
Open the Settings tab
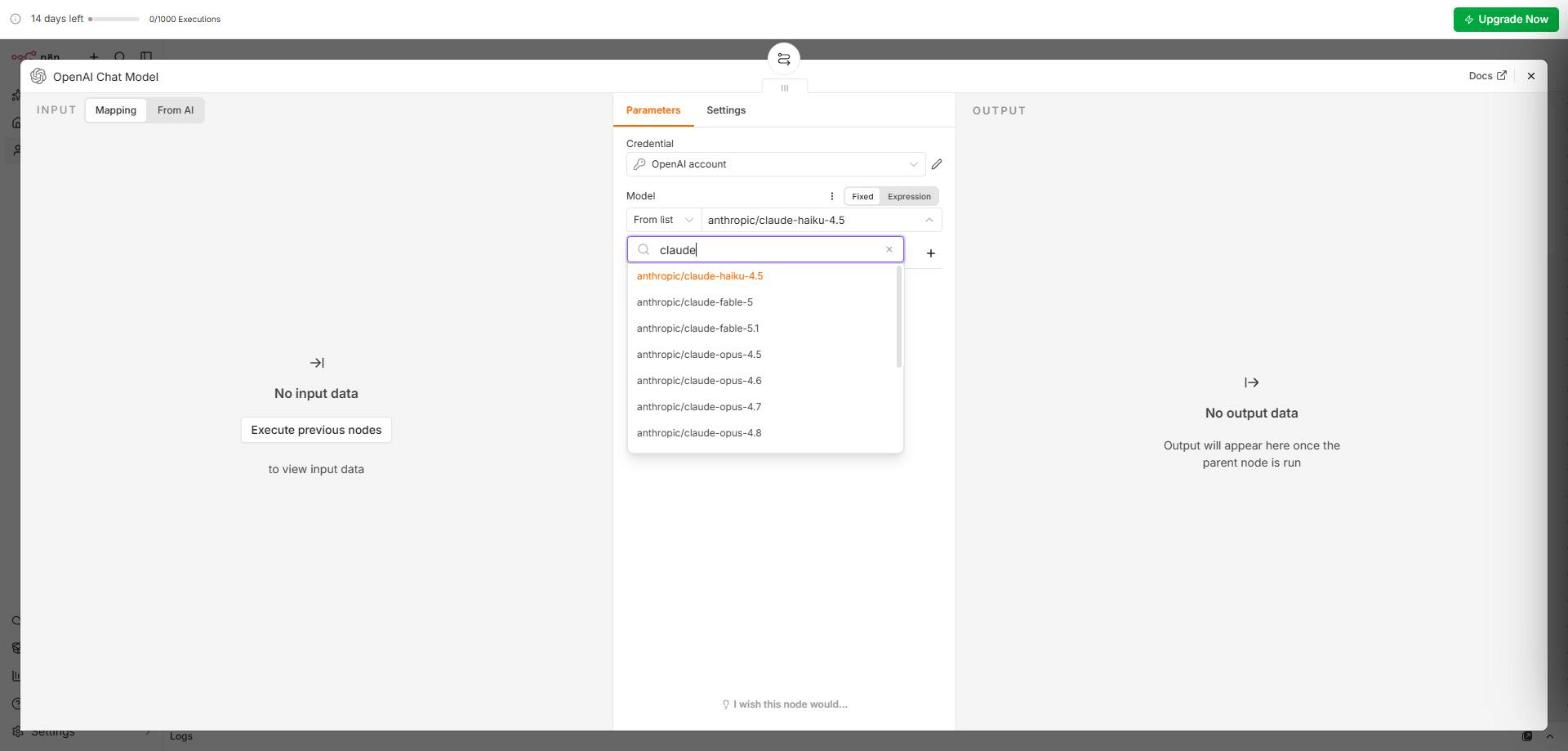click(x=726, y=110)
